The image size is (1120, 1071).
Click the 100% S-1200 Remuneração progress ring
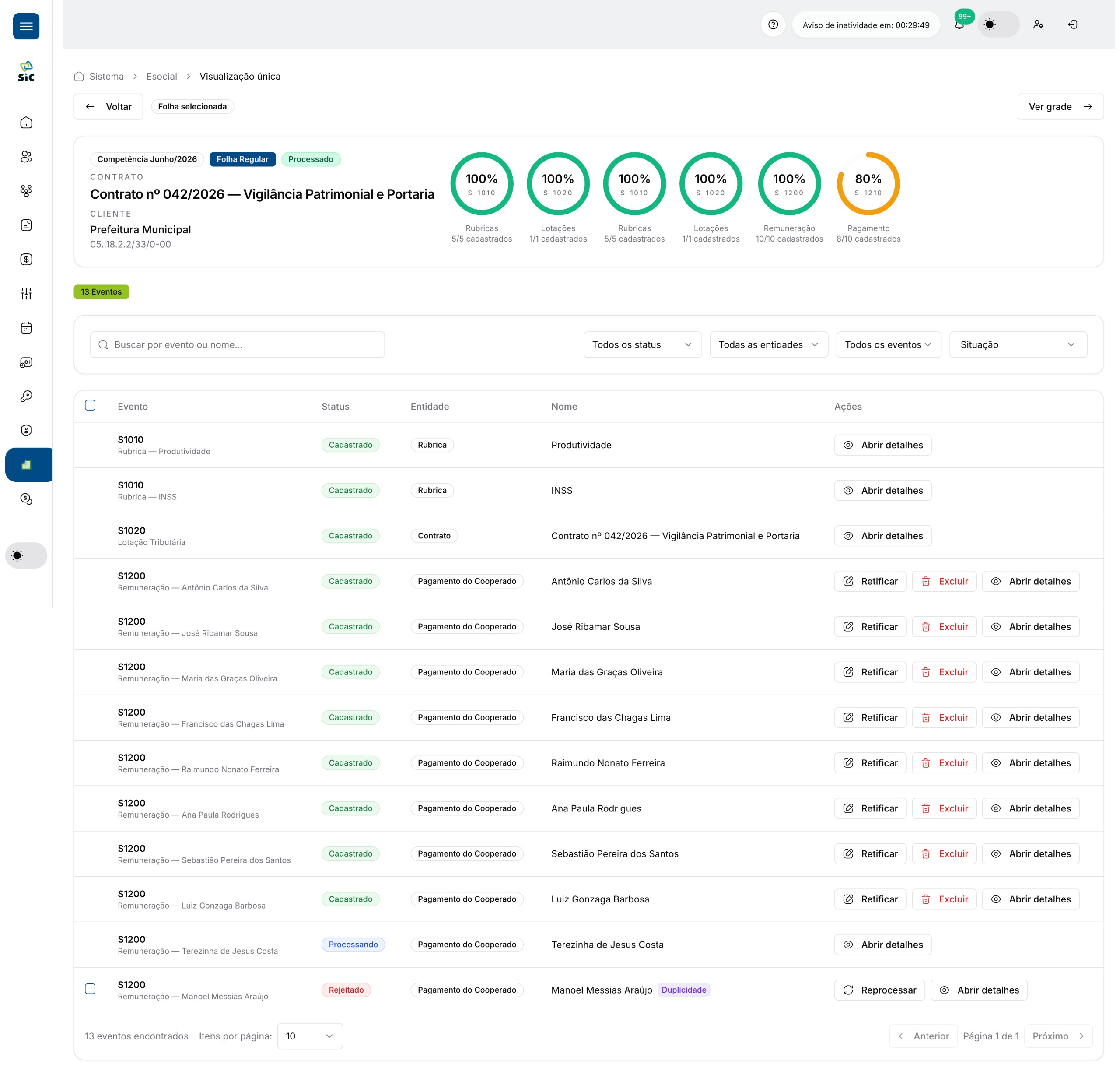(789, 184)
